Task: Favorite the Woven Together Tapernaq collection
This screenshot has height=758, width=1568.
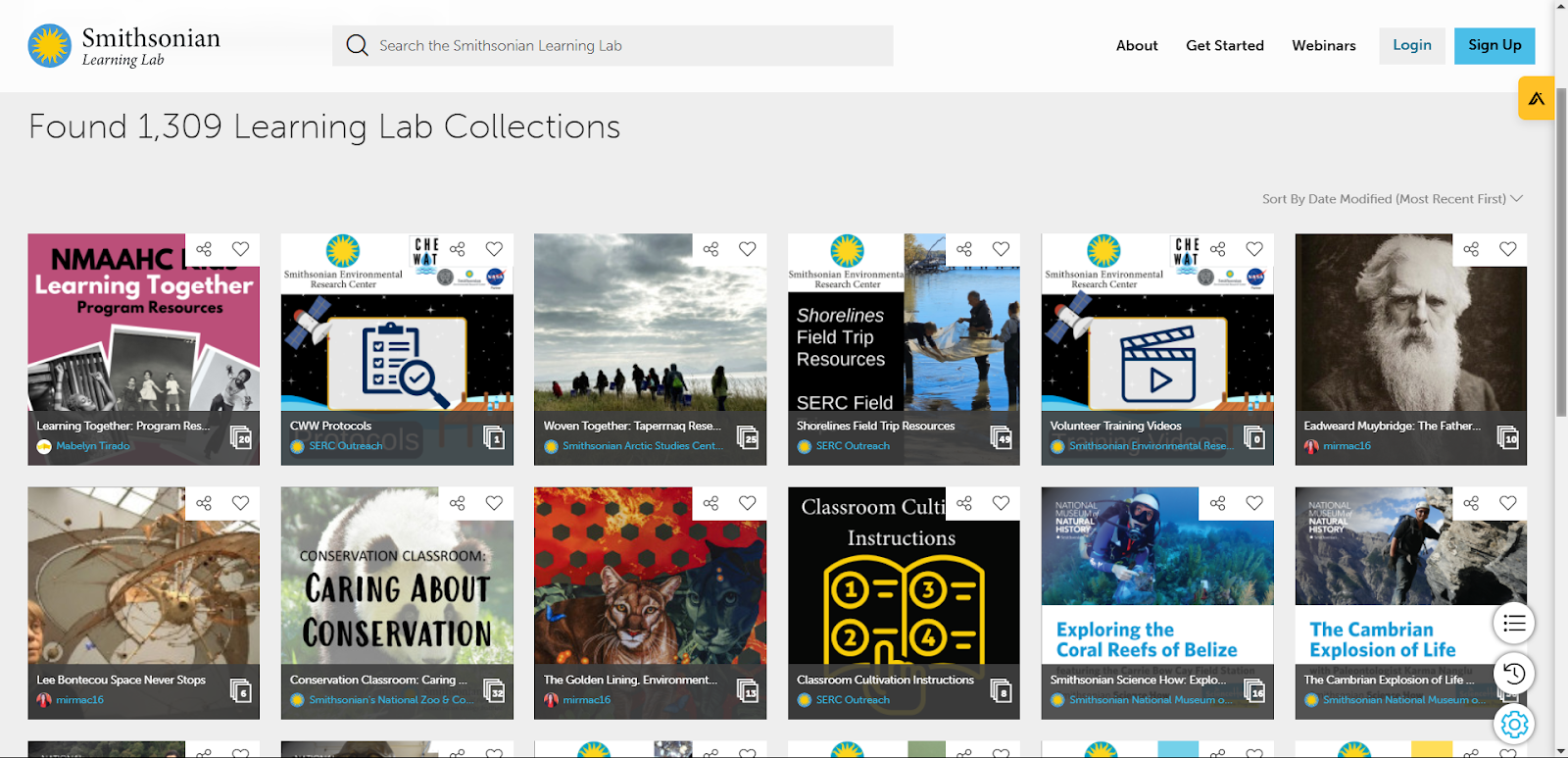Action: pyautogui.click(x=748, y=249)
